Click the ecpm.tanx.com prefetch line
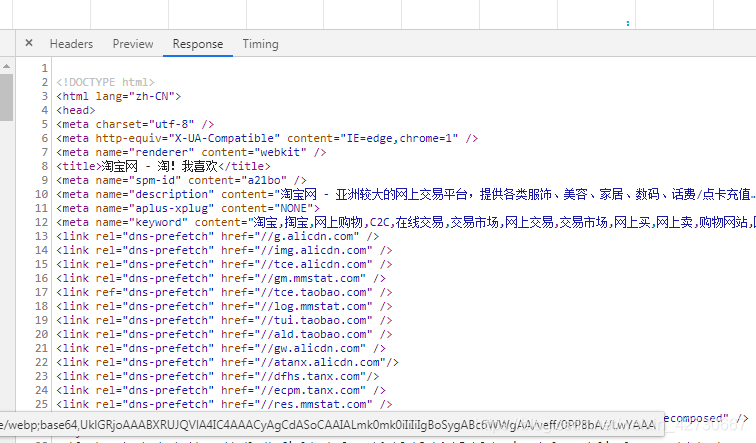This screenshot has height=443, width=756. pos(221,390)
